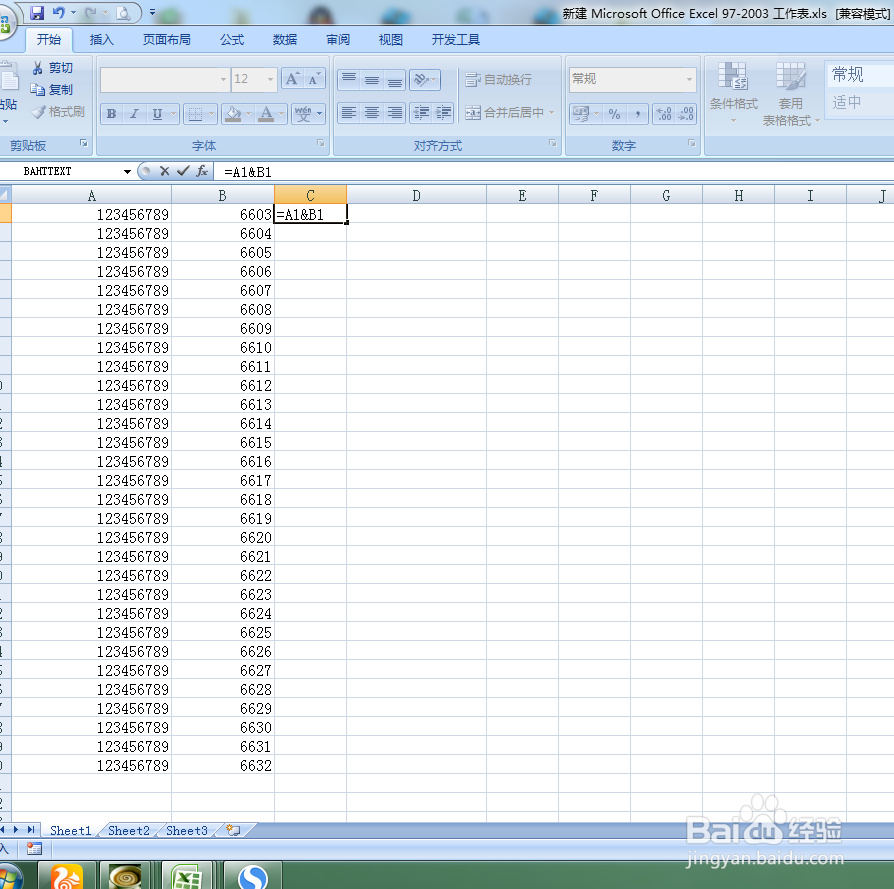Click the Redo arrow icon
Image resolution: width=894 pixels, height=889 pixels.
(x=91, y=12)
